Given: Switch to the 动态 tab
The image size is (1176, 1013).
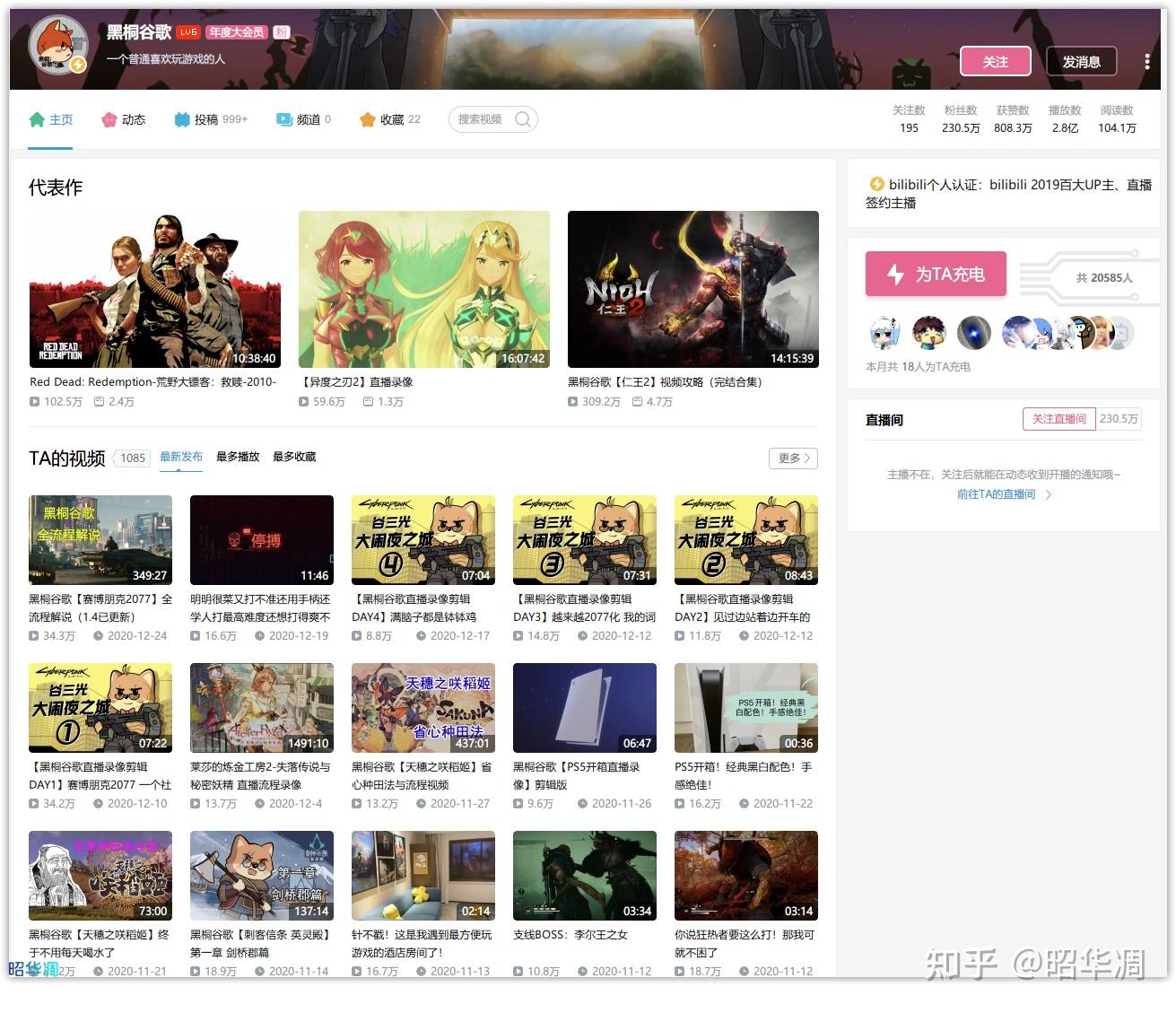Looking at the screenshot, I should 123,119.
